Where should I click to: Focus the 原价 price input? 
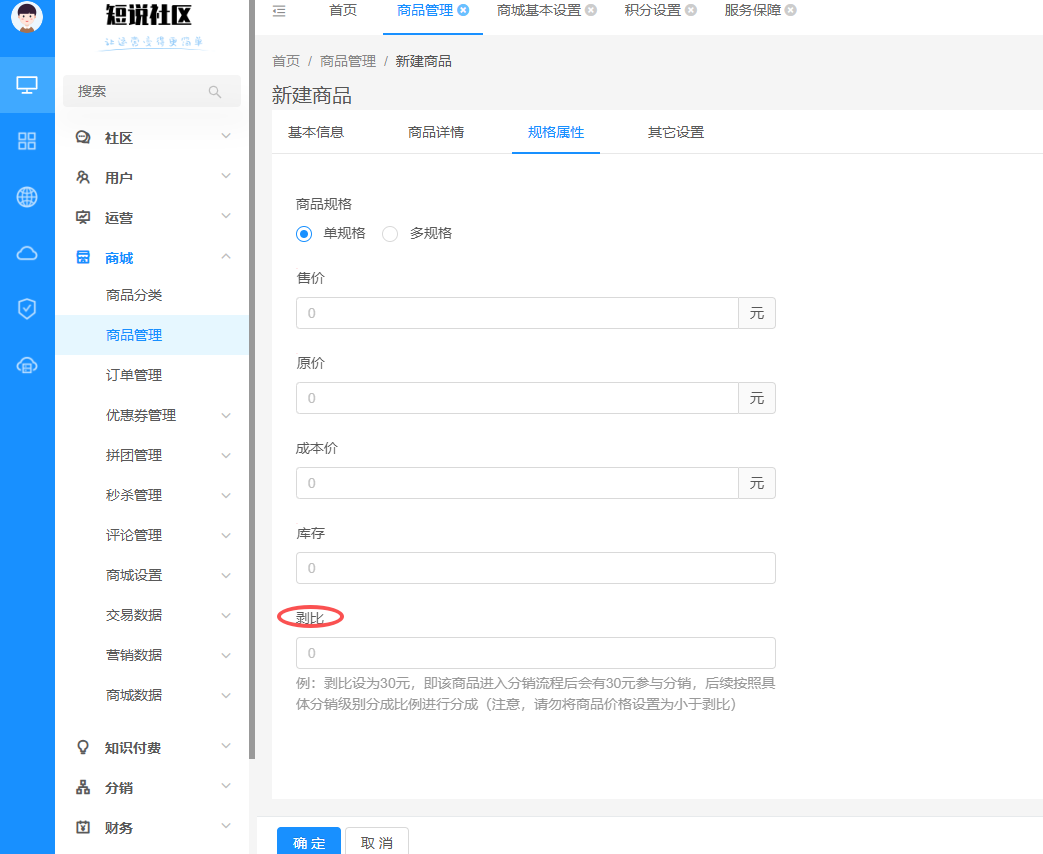tap(518, 398)
